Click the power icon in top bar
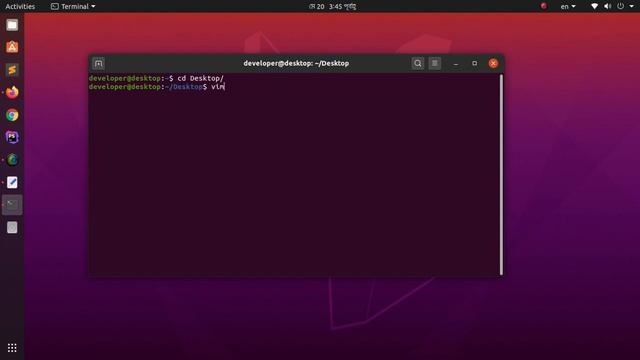Viewport: 640px width, 360px height. pyautogui.click(x=620, y=6)
